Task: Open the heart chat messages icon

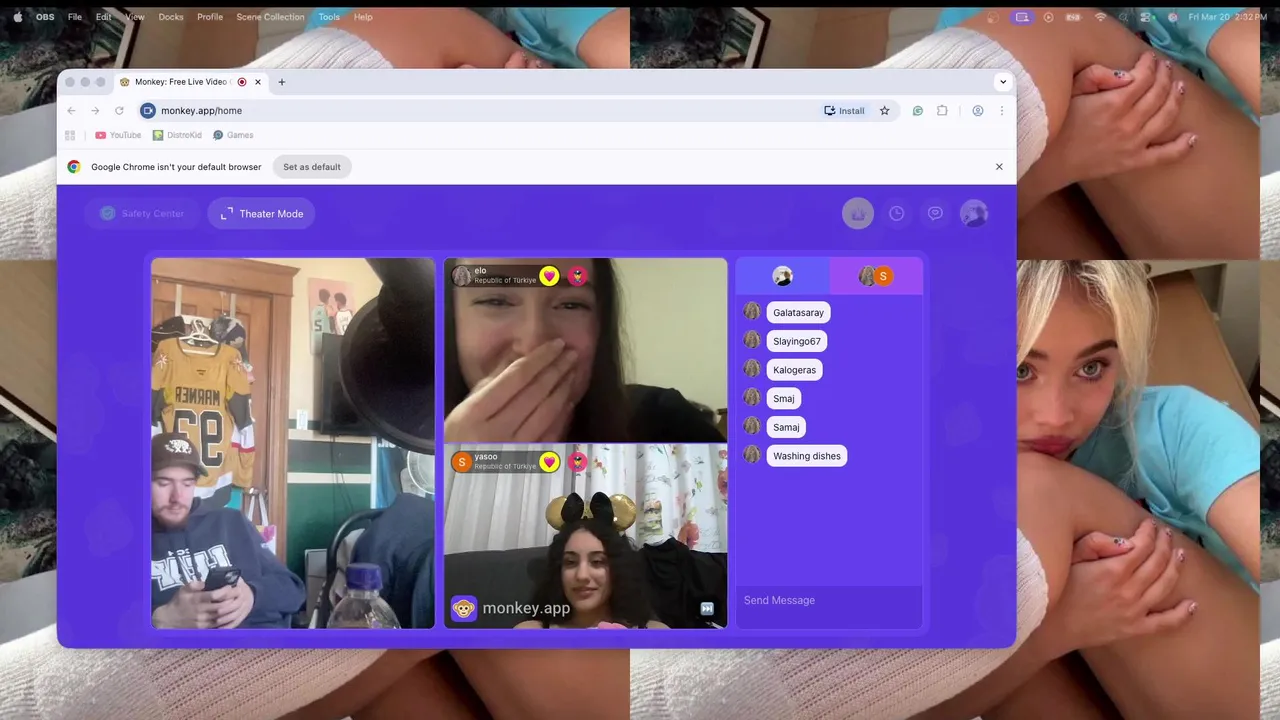Action: (x=935, y=213)
